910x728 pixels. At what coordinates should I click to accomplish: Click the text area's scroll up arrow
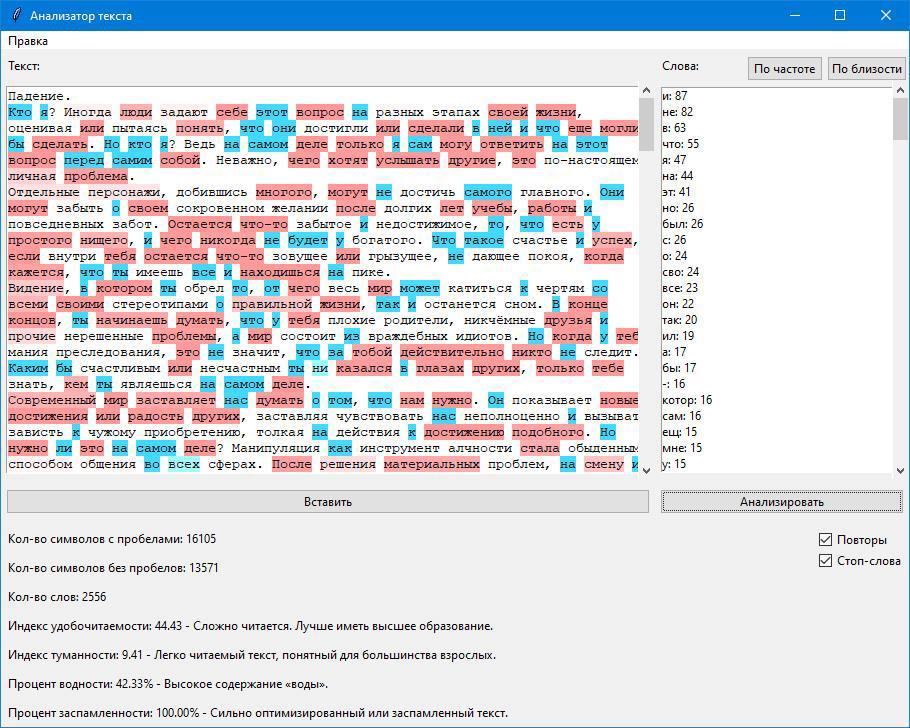pyautogui.click(x=645, y=94)
